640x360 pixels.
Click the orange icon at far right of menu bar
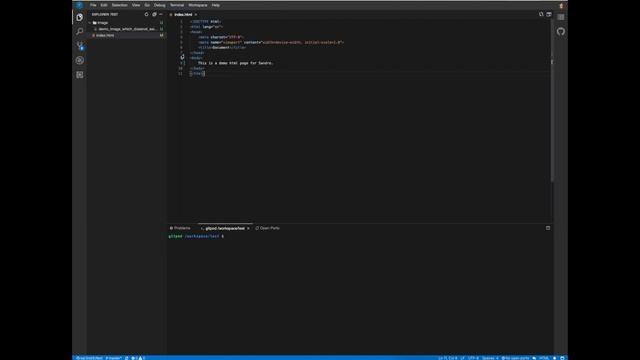pyautogui.click(x=561, y=5)
